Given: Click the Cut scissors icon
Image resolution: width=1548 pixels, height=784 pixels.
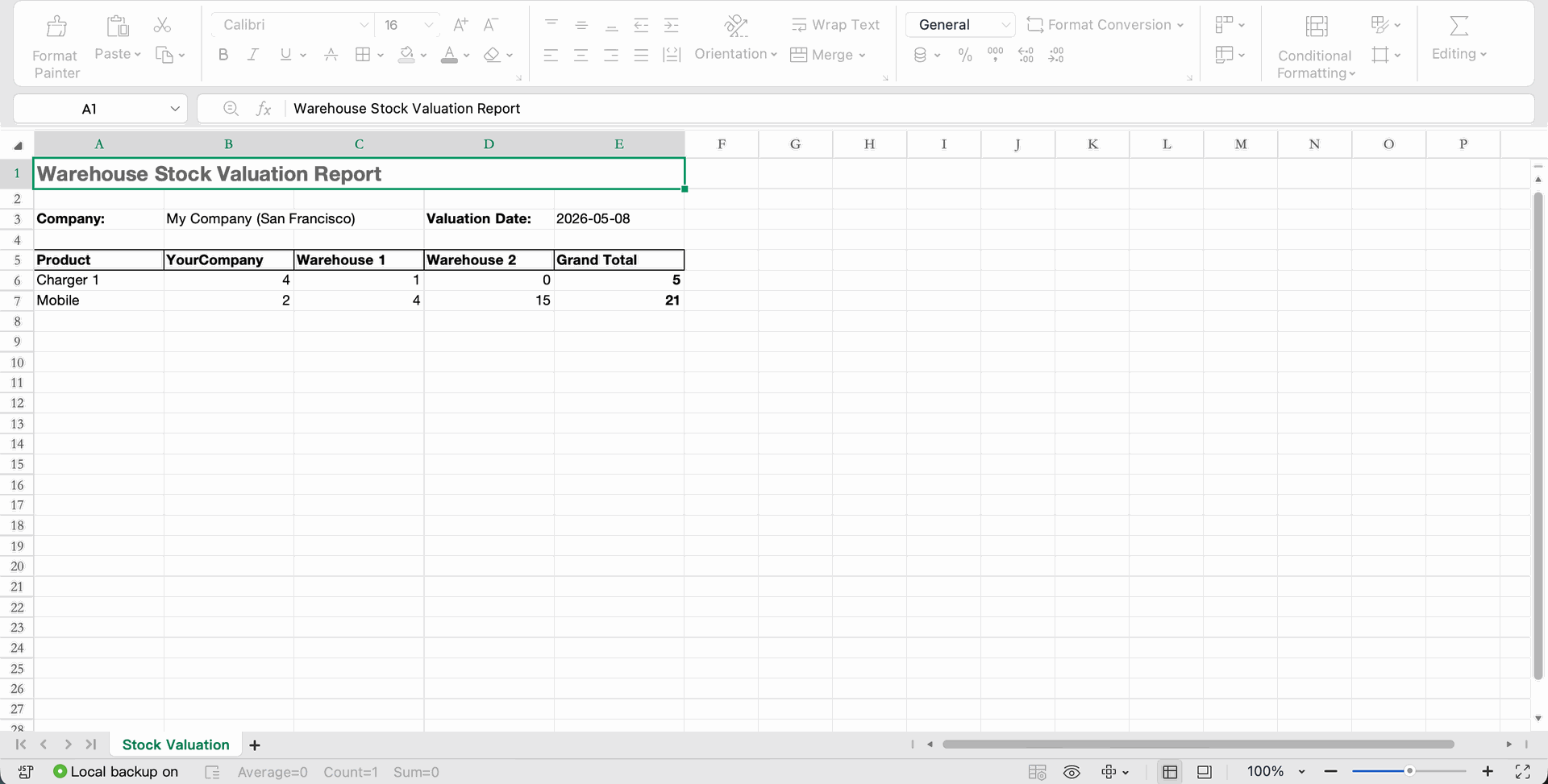Looking at the screenshot, I should pos(162,25).
